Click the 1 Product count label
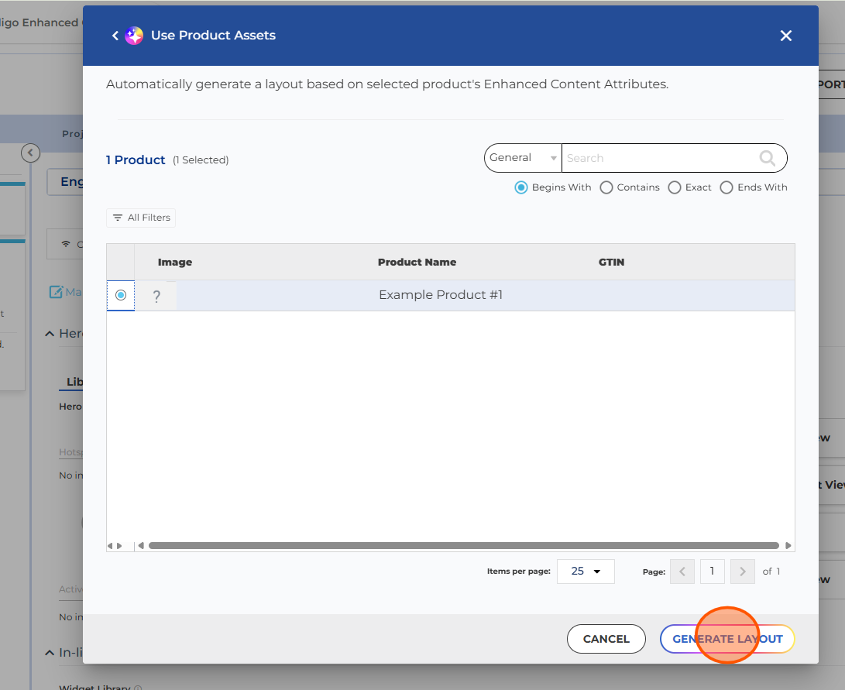The width and height of the screenshot is (846, 690). tap(135, 160)
